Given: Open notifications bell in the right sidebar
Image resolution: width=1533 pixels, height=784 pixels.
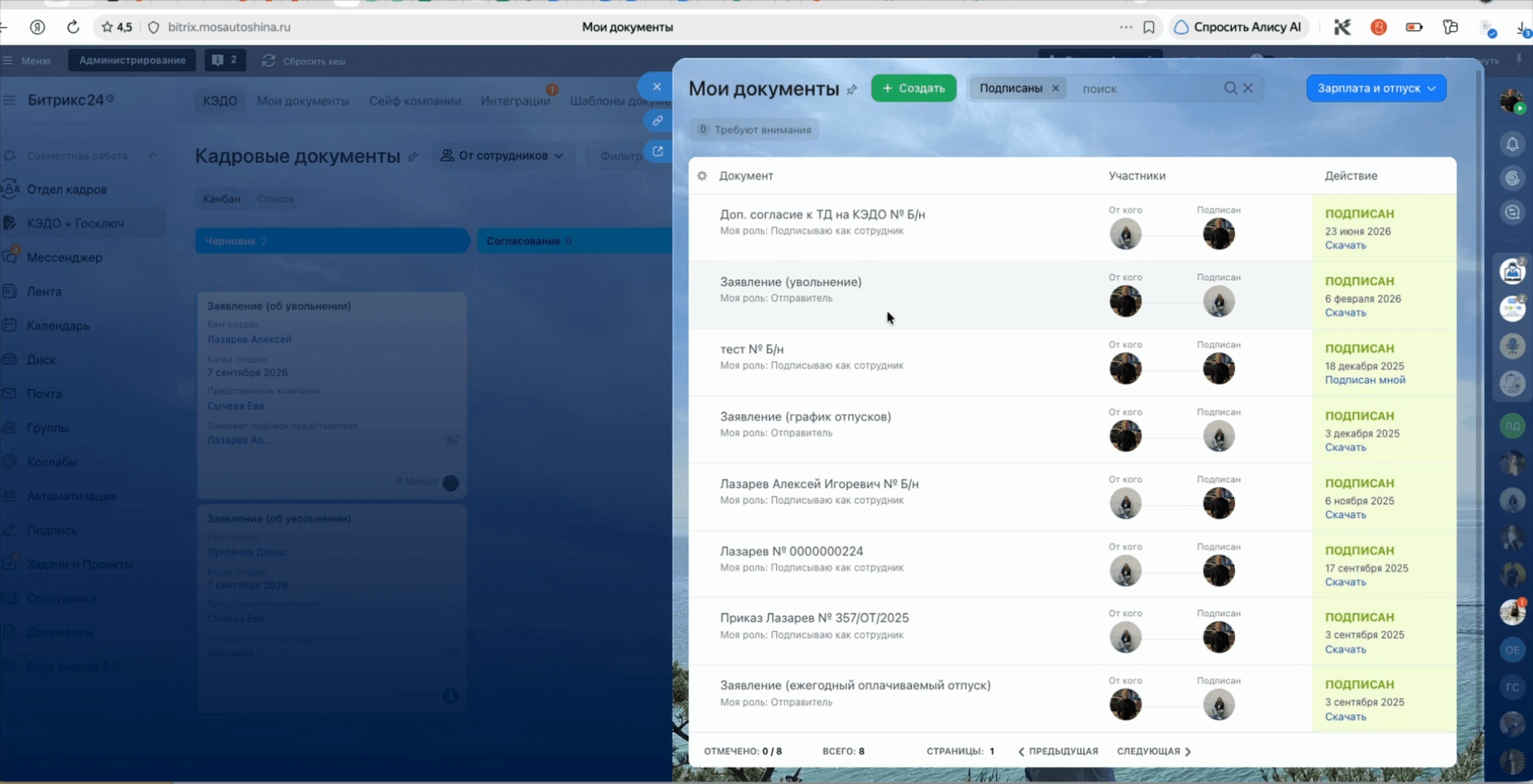Looking at the screenshot, I should click(1513, 144).
